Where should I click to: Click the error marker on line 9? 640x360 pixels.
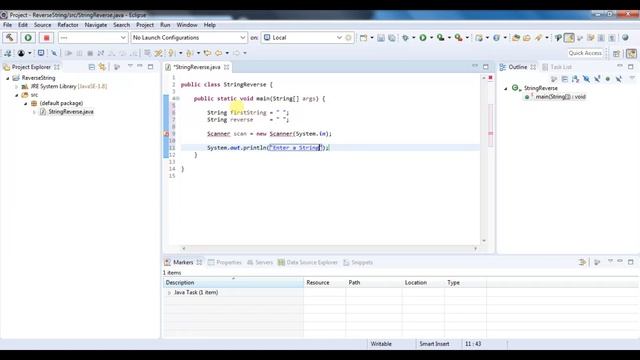pyautogui.click(x=166, y=134)
